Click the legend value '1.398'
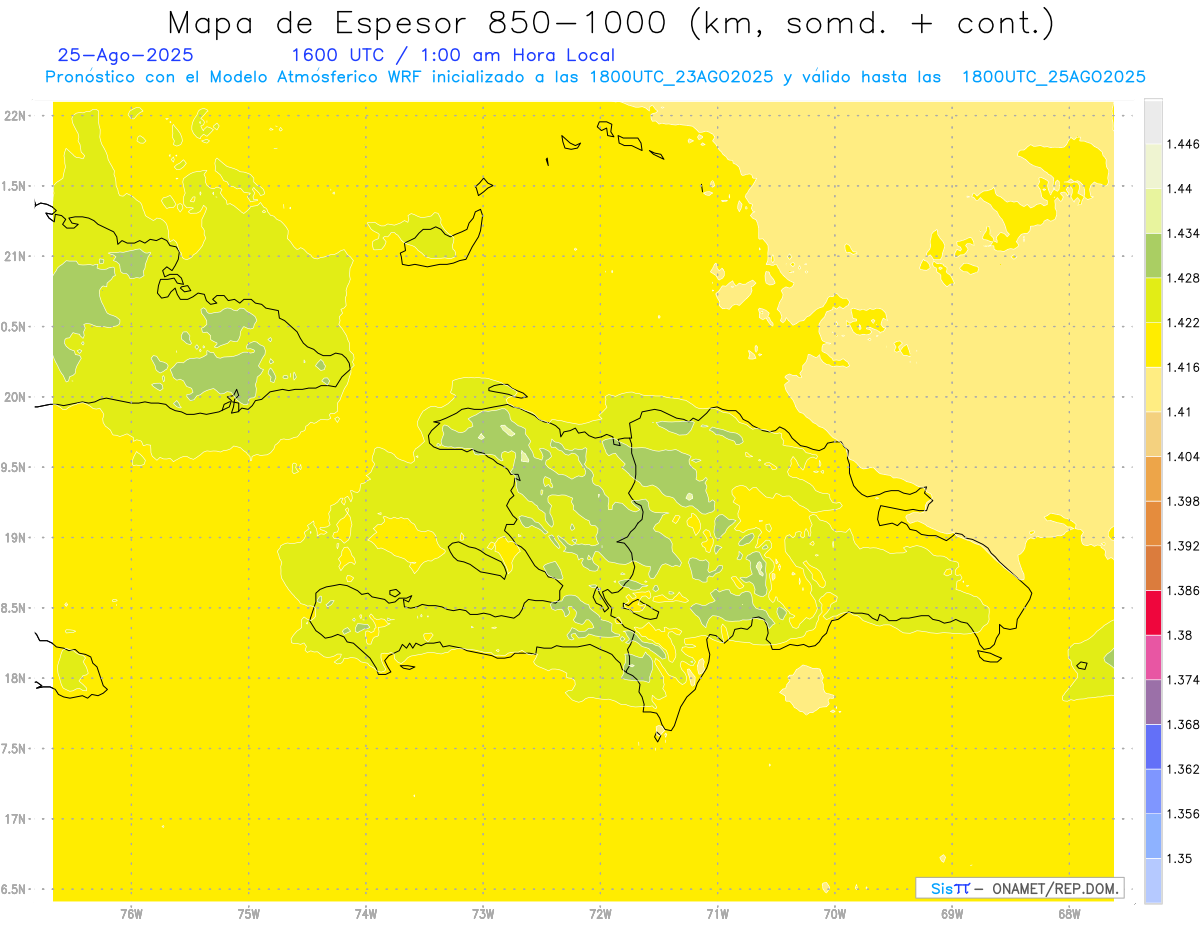Image resolution: width=1200 pixels, height=927 pixels. click(1183, 501)
